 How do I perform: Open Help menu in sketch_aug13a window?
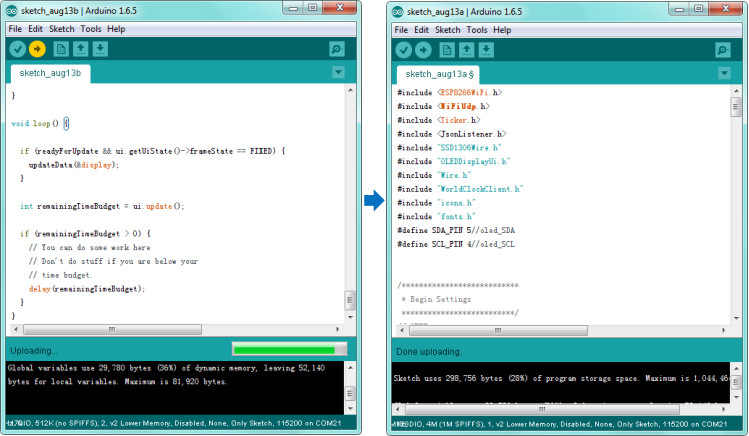tap(502, 30)
